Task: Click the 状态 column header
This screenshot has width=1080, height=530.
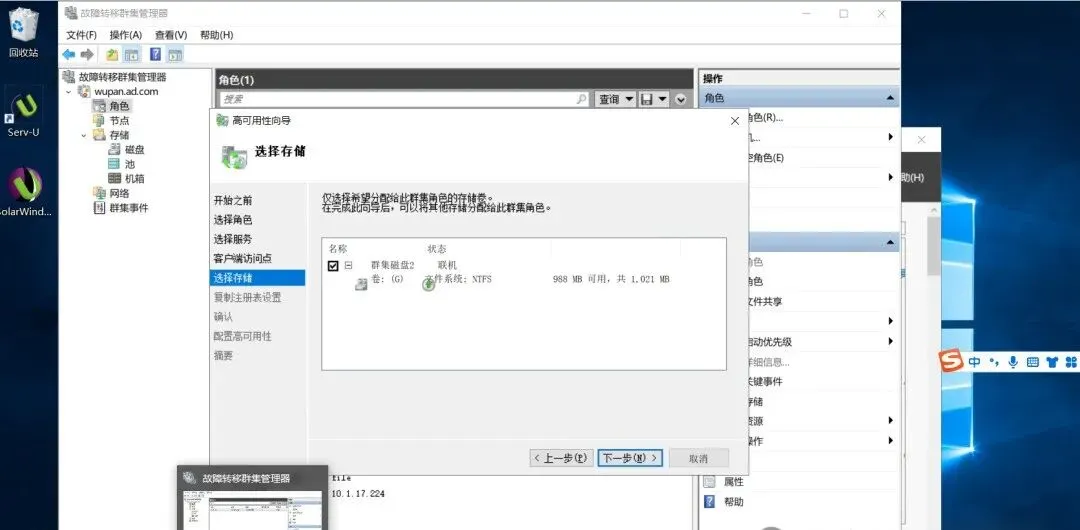Action: click(x=437, y=249)
